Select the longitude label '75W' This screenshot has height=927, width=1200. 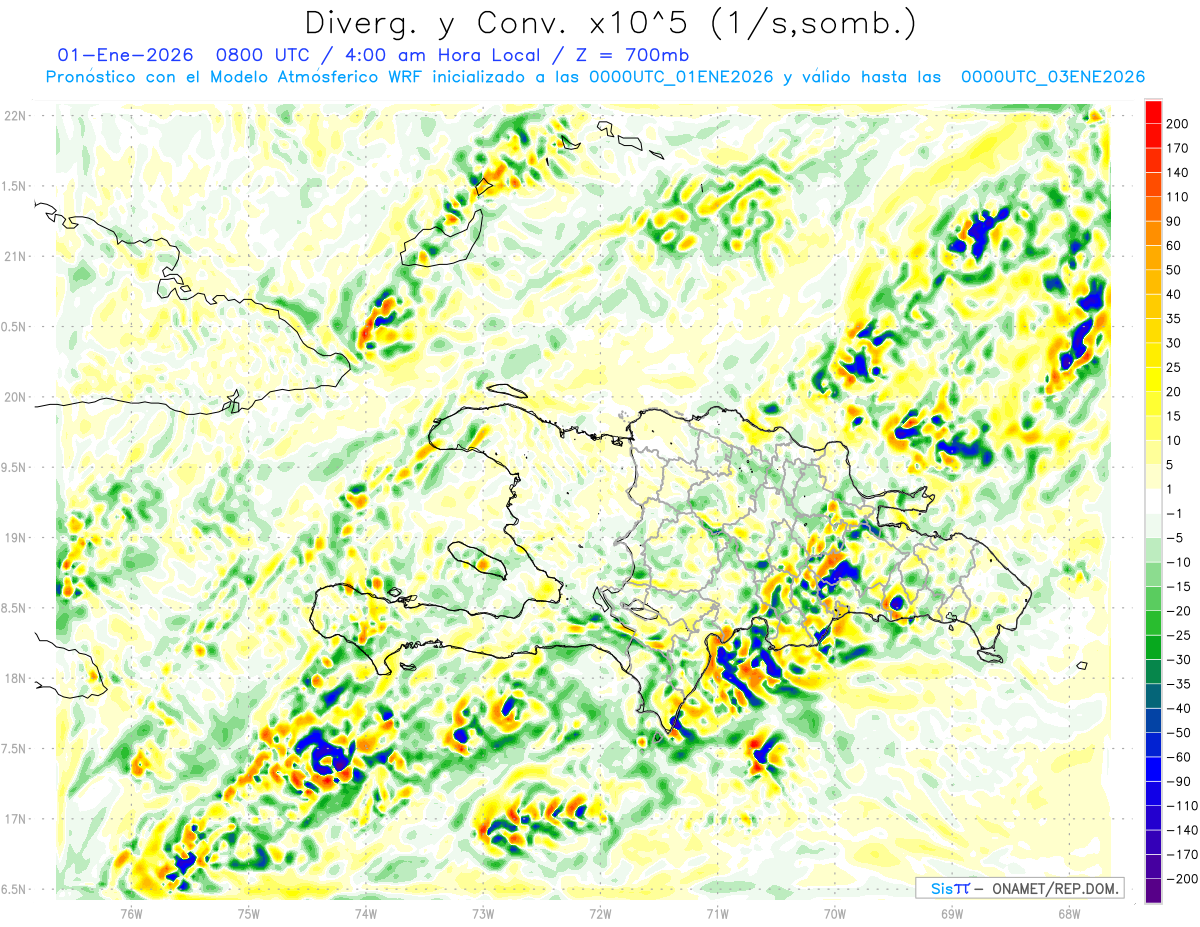249,913
